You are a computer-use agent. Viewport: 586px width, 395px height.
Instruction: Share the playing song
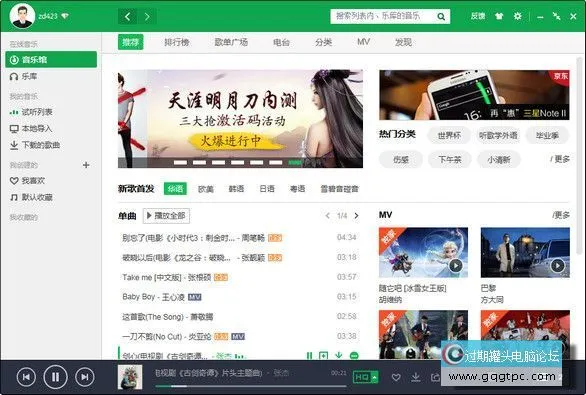[435, 377]
